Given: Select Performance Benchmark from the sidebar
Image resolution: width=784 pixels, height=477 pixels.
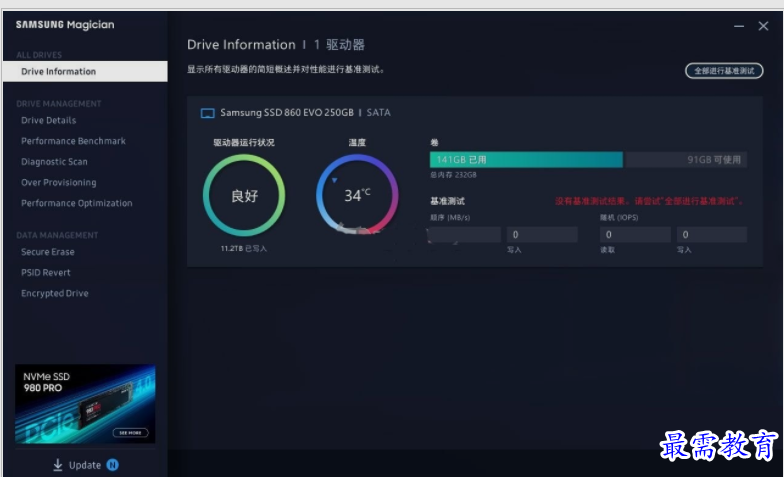Looking at the screenshot, I should point(73,141).
